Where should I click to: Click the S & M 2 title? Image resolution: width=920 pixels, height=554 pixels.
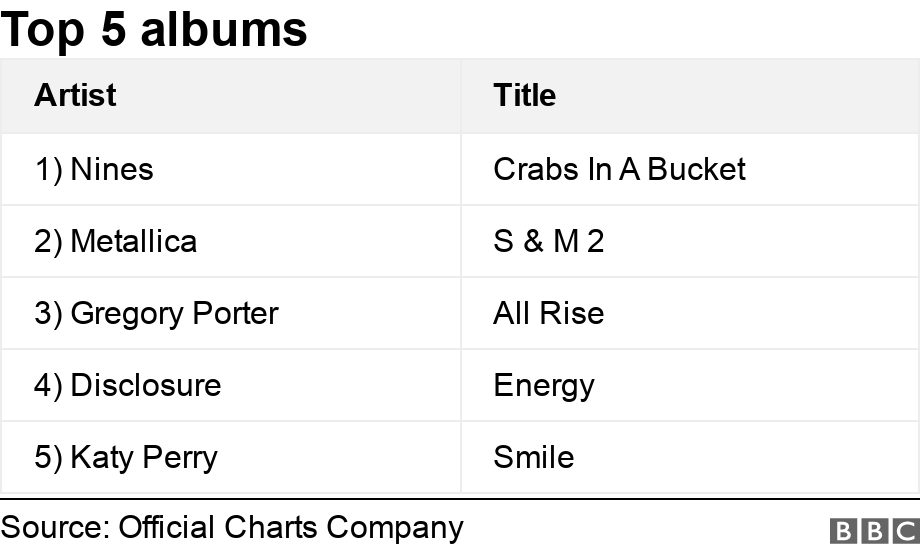coord(549,241)
